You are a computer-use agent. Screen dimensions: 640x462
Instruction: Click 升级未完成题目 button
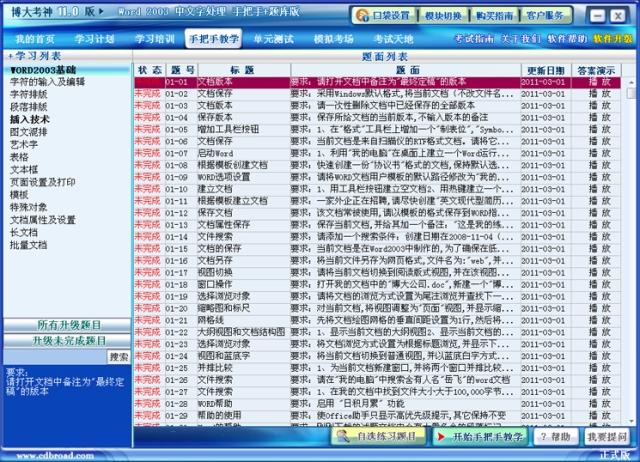(70, 340)
